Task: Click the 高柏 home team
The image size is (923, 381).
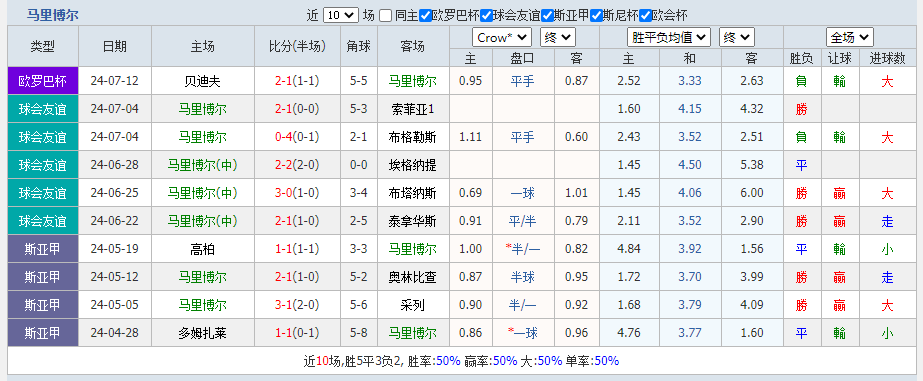Action: pos(202,249)
